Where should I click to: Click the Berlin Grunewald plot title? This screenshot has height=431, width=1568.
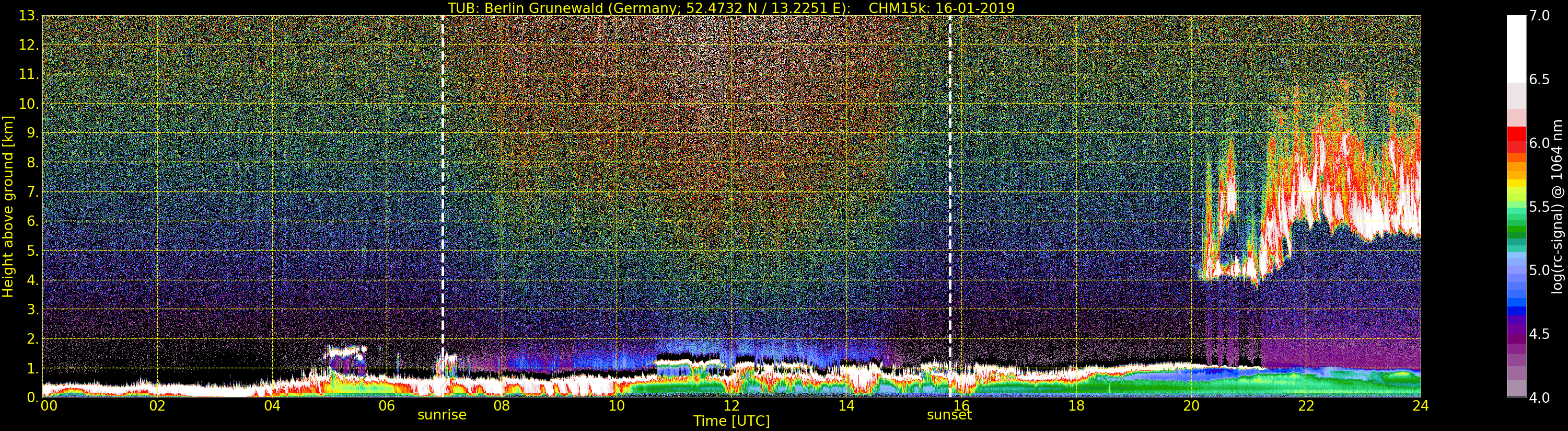point(731,8)
